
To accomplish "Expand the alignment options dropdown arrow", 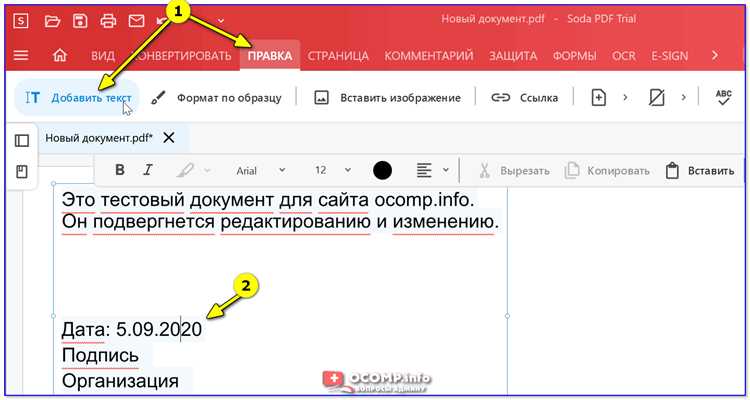I will [446, 170].
